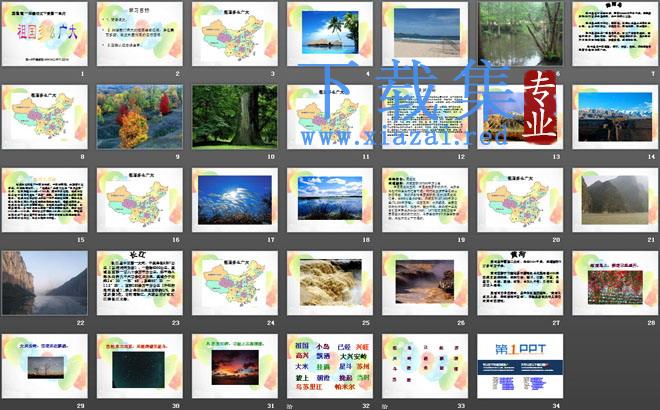Image resolution: width=660 pixels, height=410 pixels.
Task: Pick slide 8 China map thumbnail
Action: [45, 117]
